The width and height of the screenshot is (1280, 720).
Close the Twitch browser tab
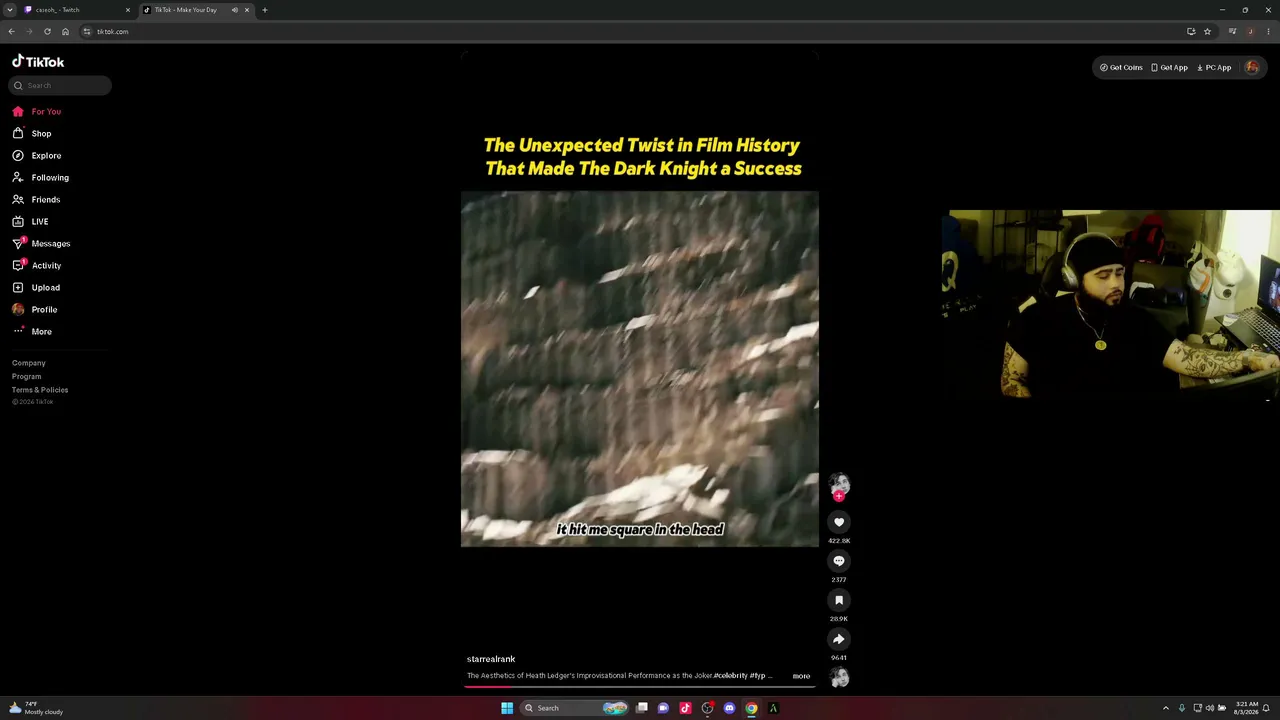pyautogui.click(x=128, y=10)
